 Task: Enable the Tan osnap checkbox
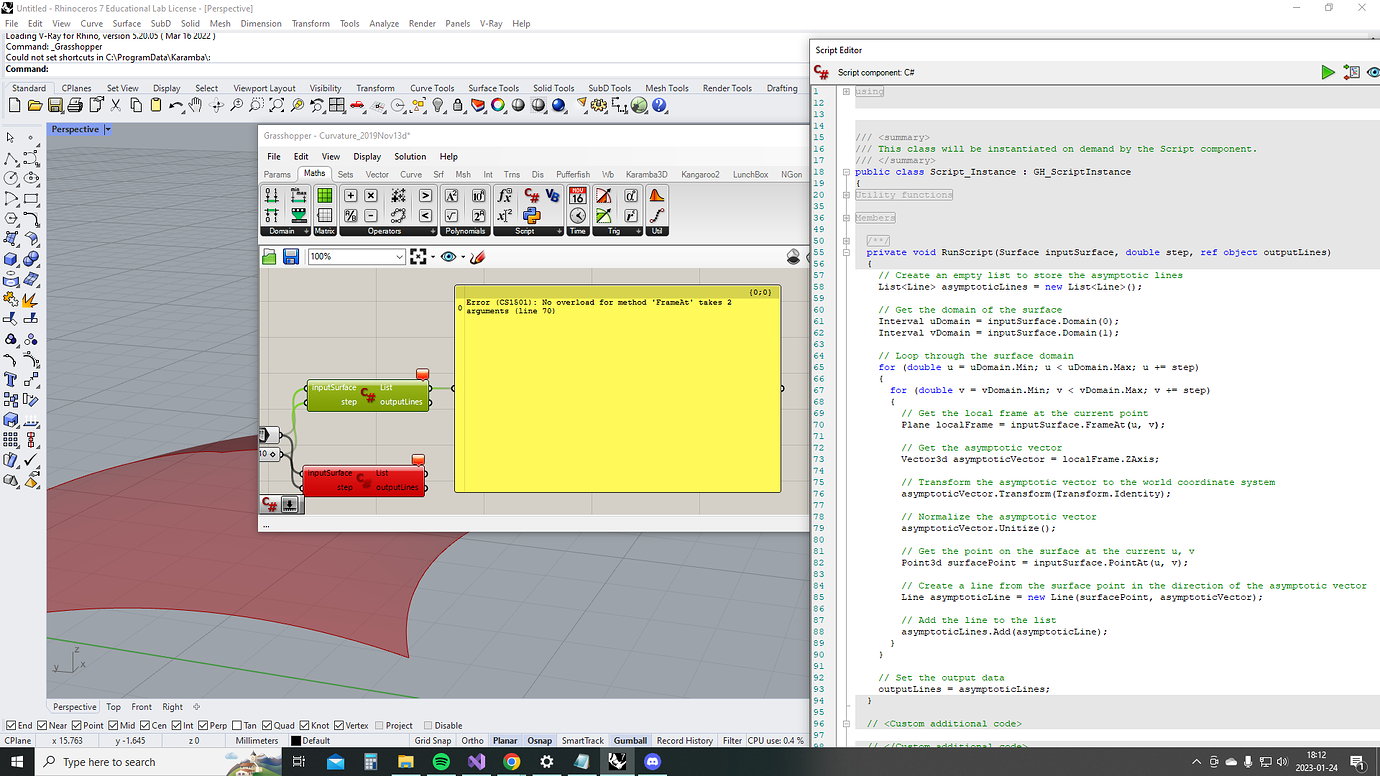coord(235,726)
